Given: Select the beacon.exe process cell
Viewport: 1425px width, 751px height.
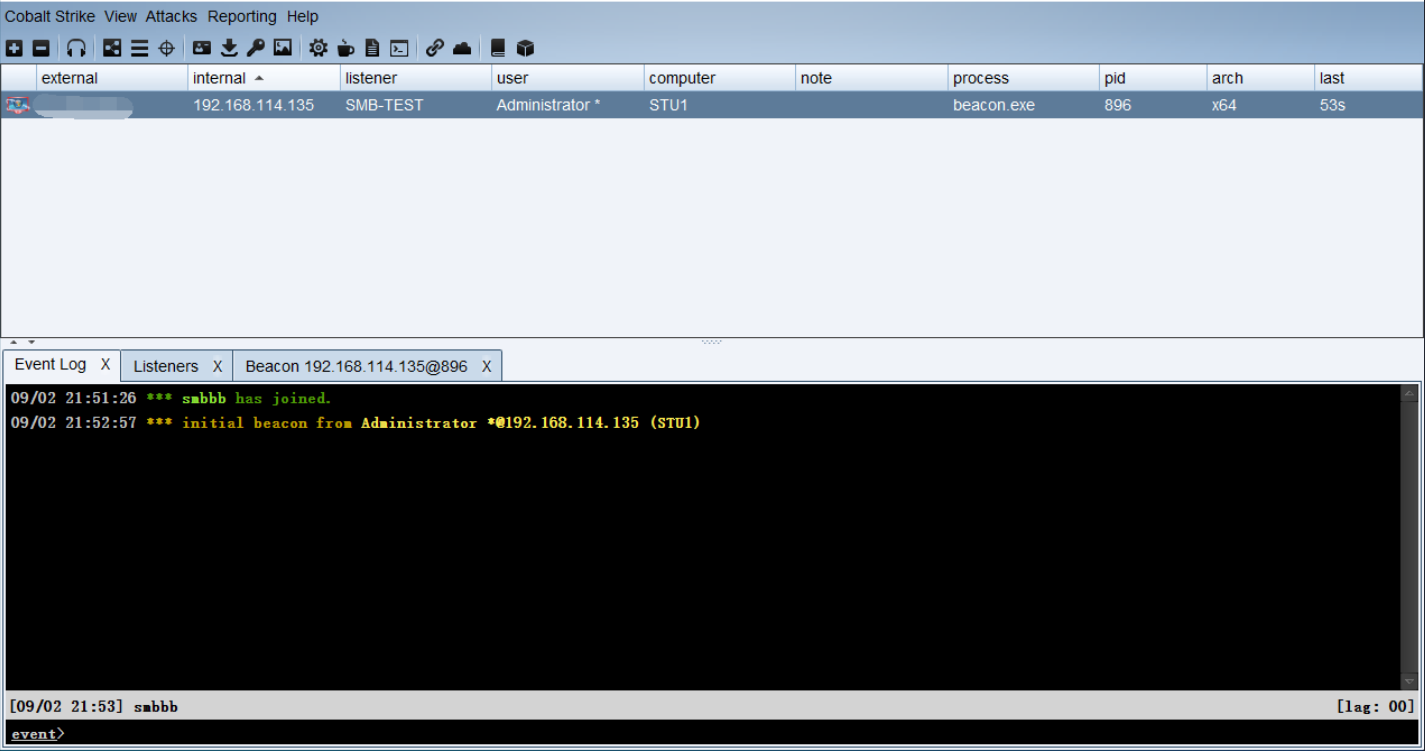Looking at the screenshot, I should pyautogui.click(x=1024, y=105).
